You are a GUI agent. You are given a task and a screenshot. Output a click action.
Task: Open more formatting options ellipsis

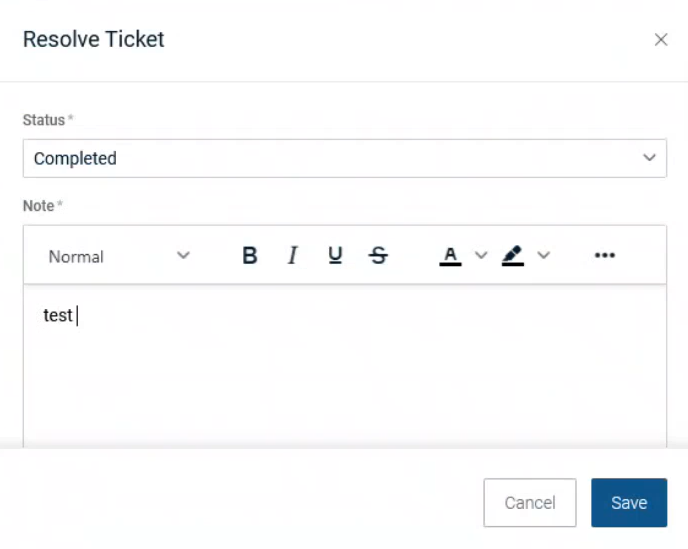coord(604,256)
